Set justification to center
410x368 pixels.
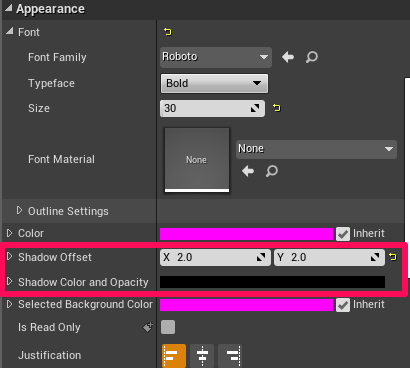click(202, 356)
